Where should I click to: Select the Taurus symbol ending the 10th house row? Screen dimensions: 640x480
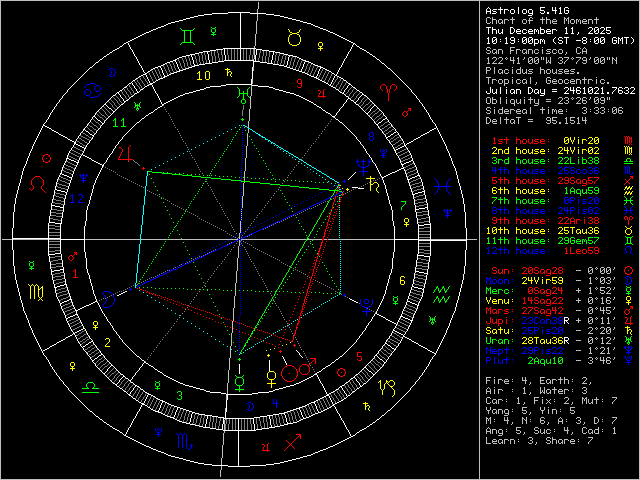point(629,231)
